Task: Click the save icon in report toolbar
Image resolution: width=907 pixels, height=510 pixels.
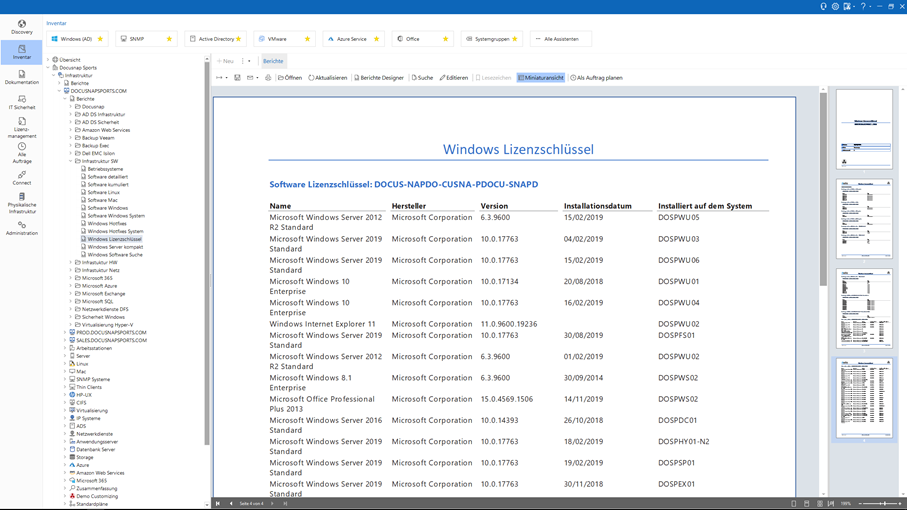Action: [x=237, y=78]
